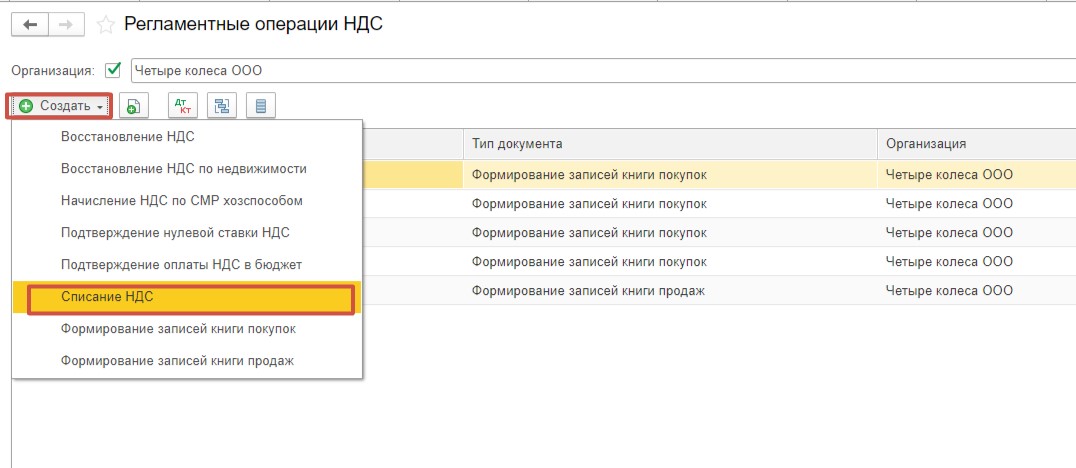Add page to favorites with star icon
Viewport: 1076px width, 468px height.
point(105,25)
